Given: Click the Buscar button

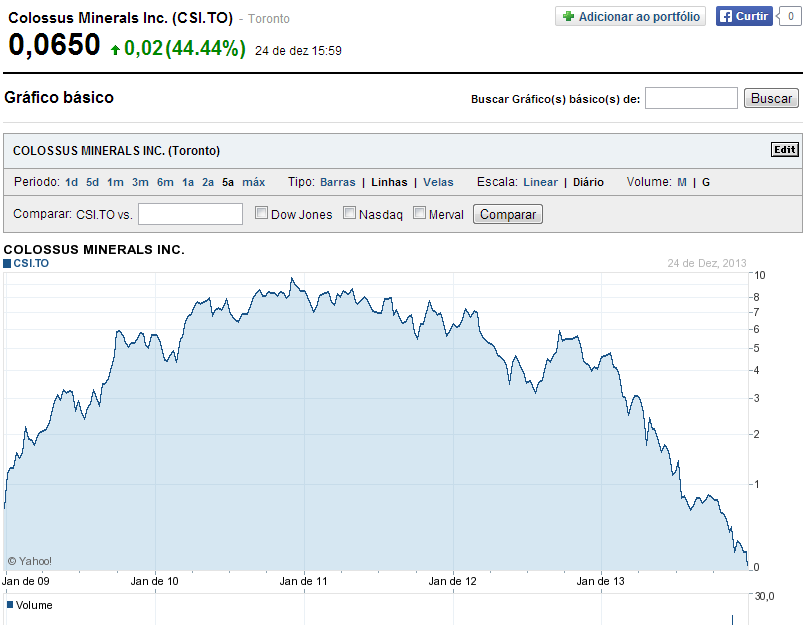Looking at the screenshot, I should pos(771,98).
